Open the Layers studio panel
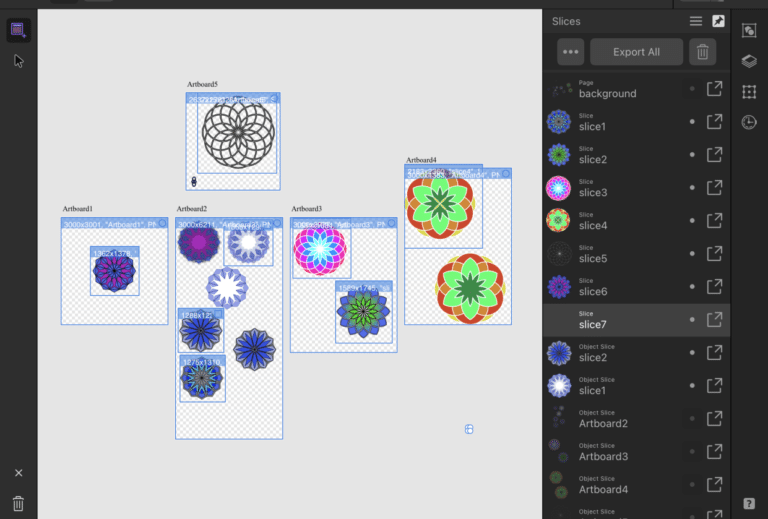768x519 pixels. tap(749, 61)
